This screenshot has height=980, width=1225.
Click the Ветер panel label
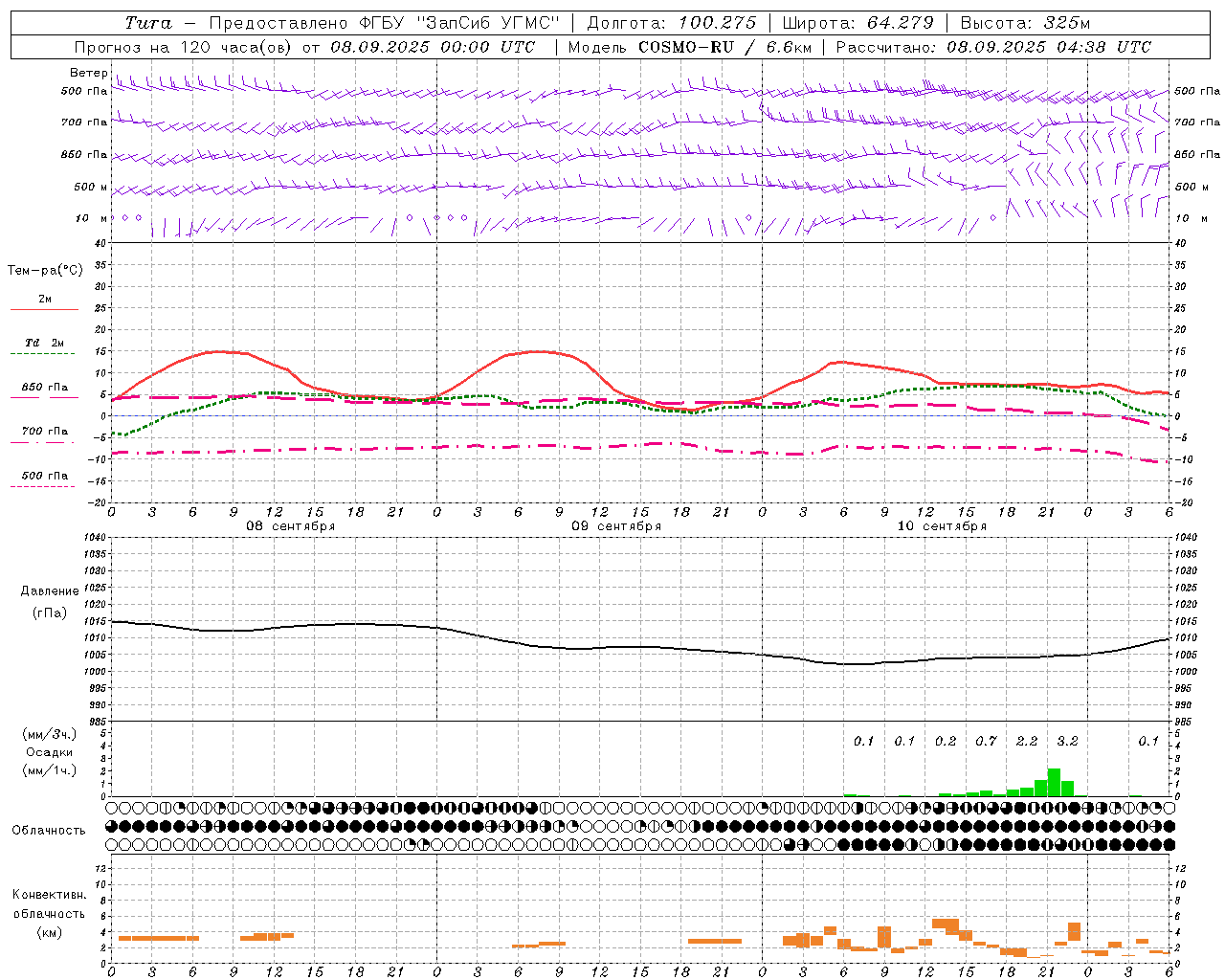88,73
